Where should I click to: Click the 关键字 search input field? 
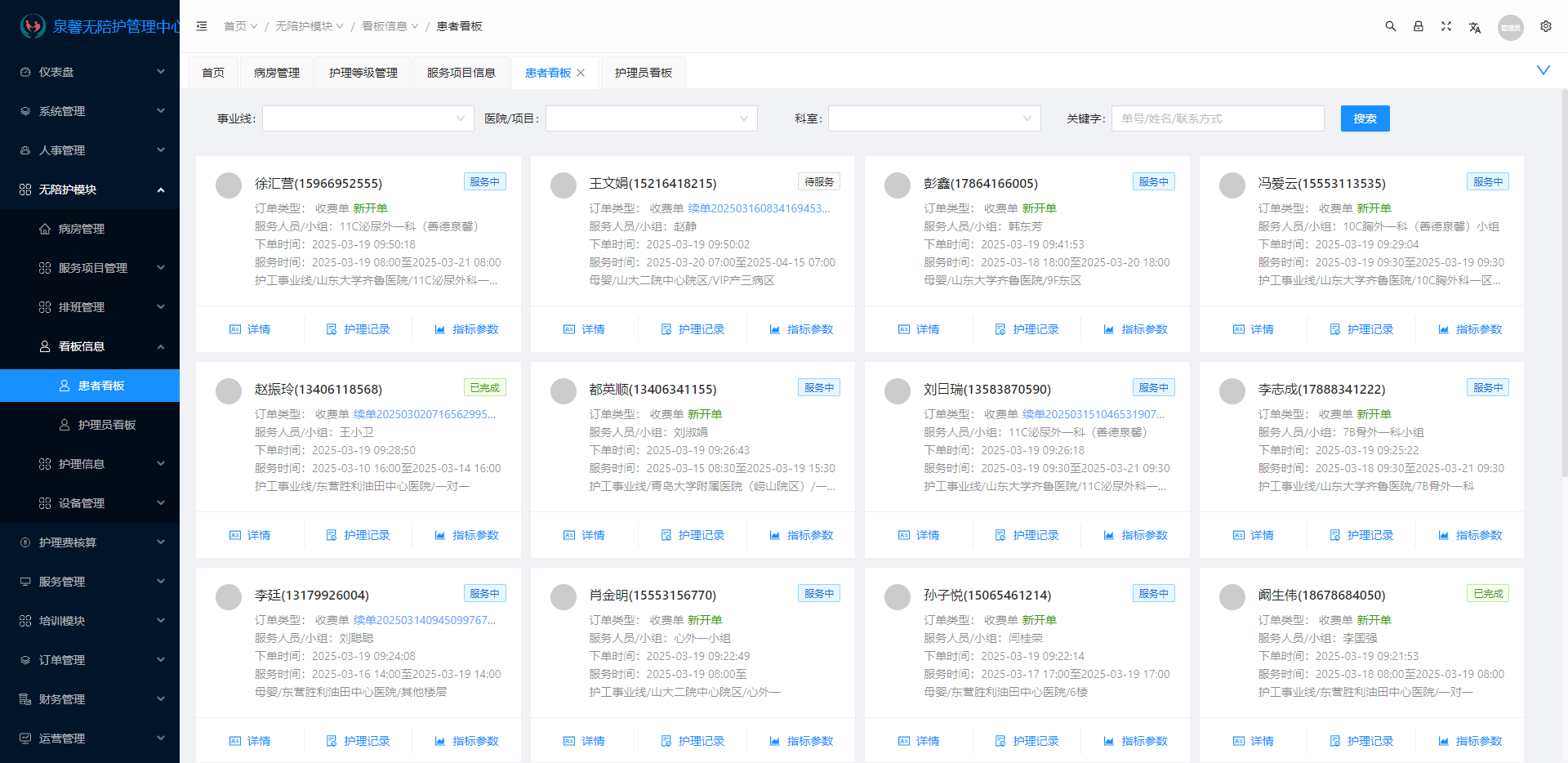click(x=1218, y=118)
